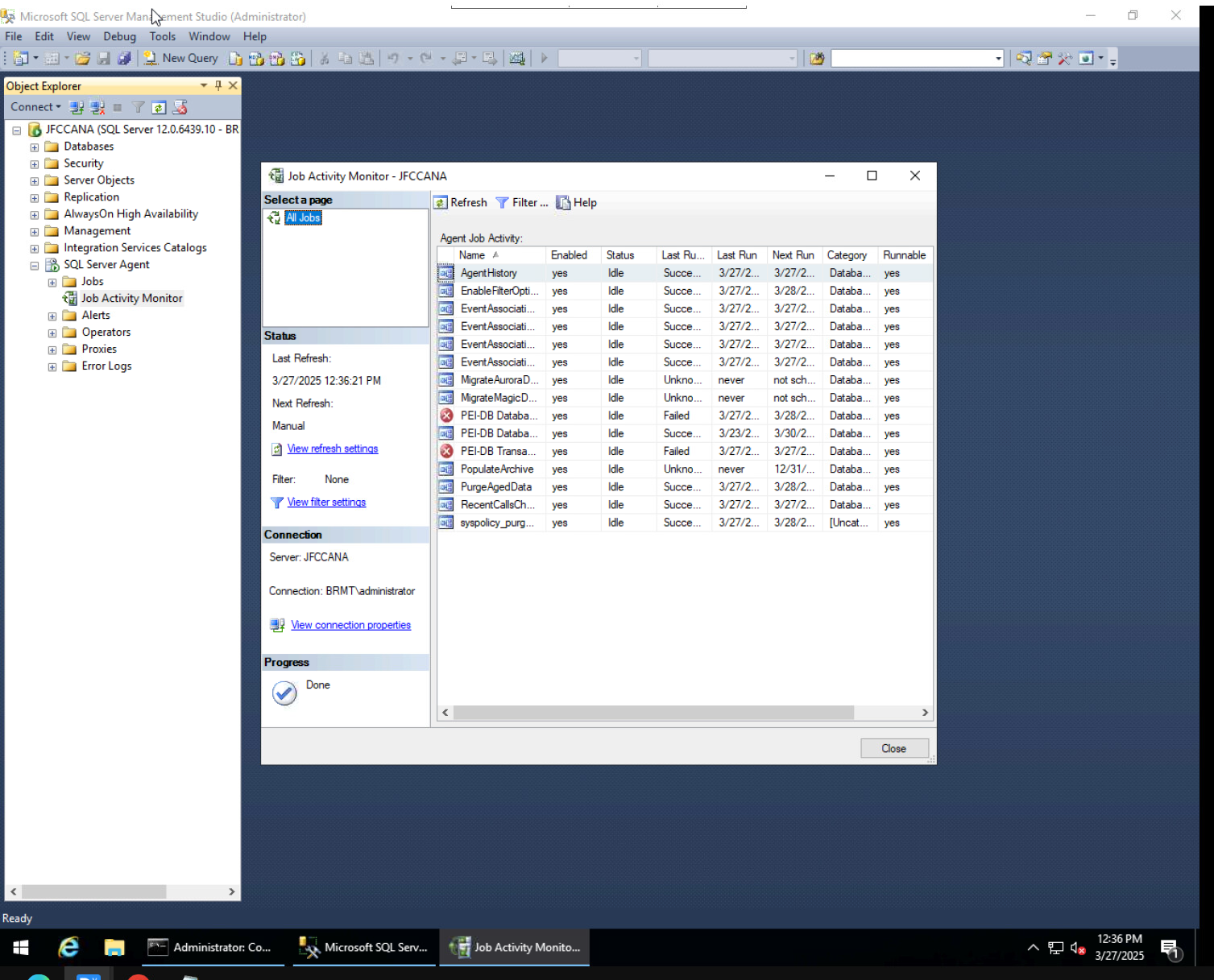Open the notification center icon in system tray
The width and height of the screenshot is (1214, 980).
click(1170, 949)
